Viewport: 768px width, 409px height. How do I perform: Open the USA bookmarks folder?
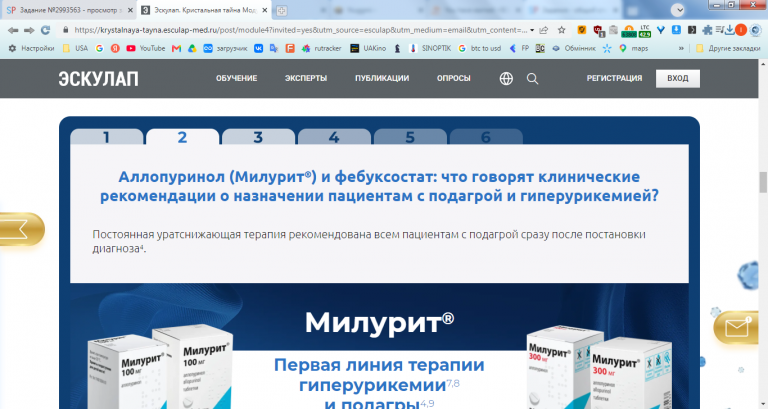[x=75, y=48]
